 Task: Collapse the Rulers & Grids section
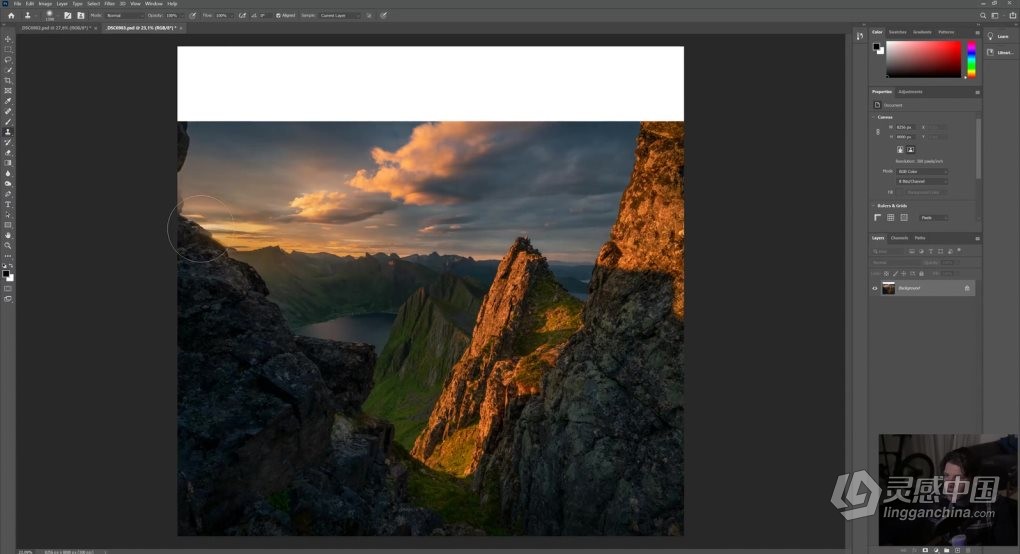point(874,205)
